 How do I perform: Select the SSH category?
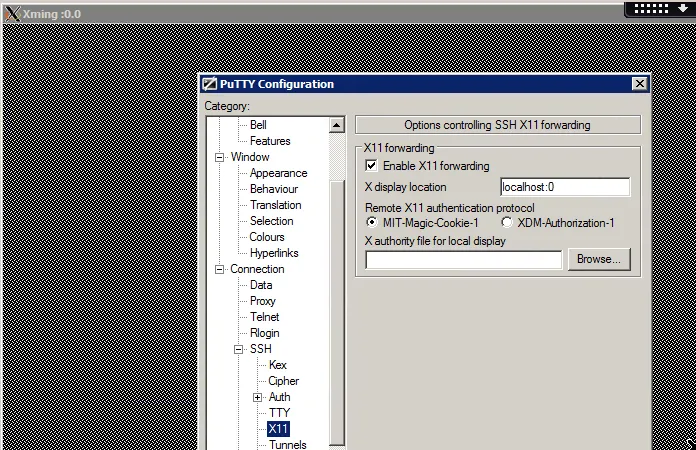tap(261, 348)
